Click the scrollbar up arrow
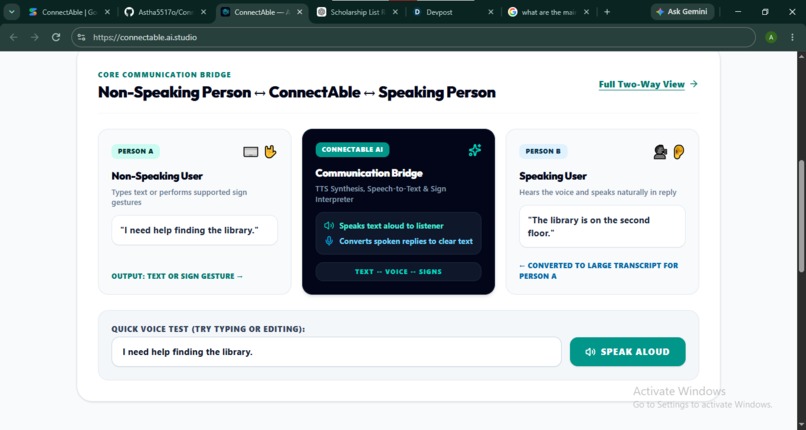 [801, 56]
